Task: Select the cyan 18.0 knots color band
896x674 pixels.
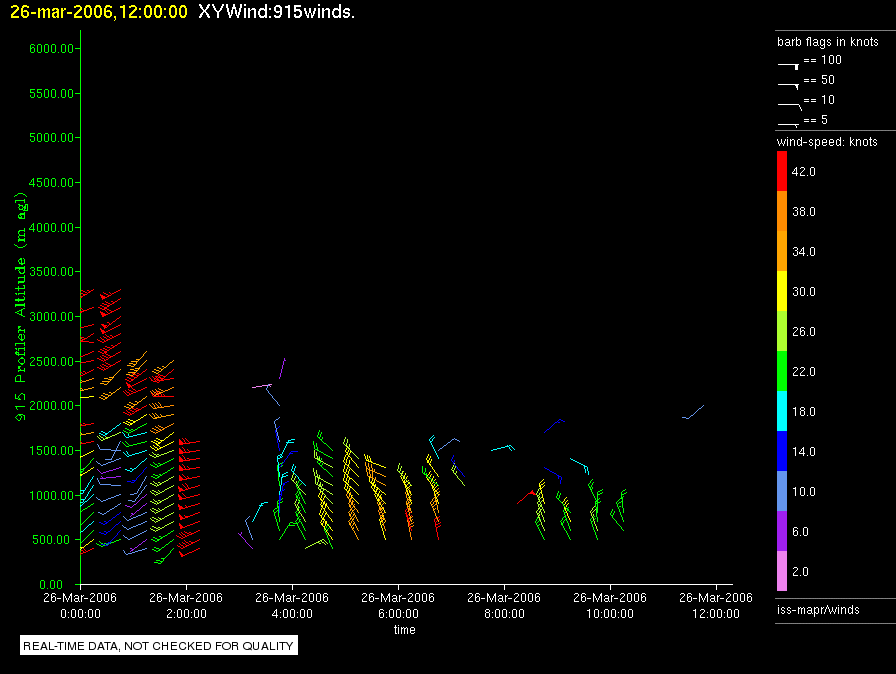Action: (x=782, y=411)
